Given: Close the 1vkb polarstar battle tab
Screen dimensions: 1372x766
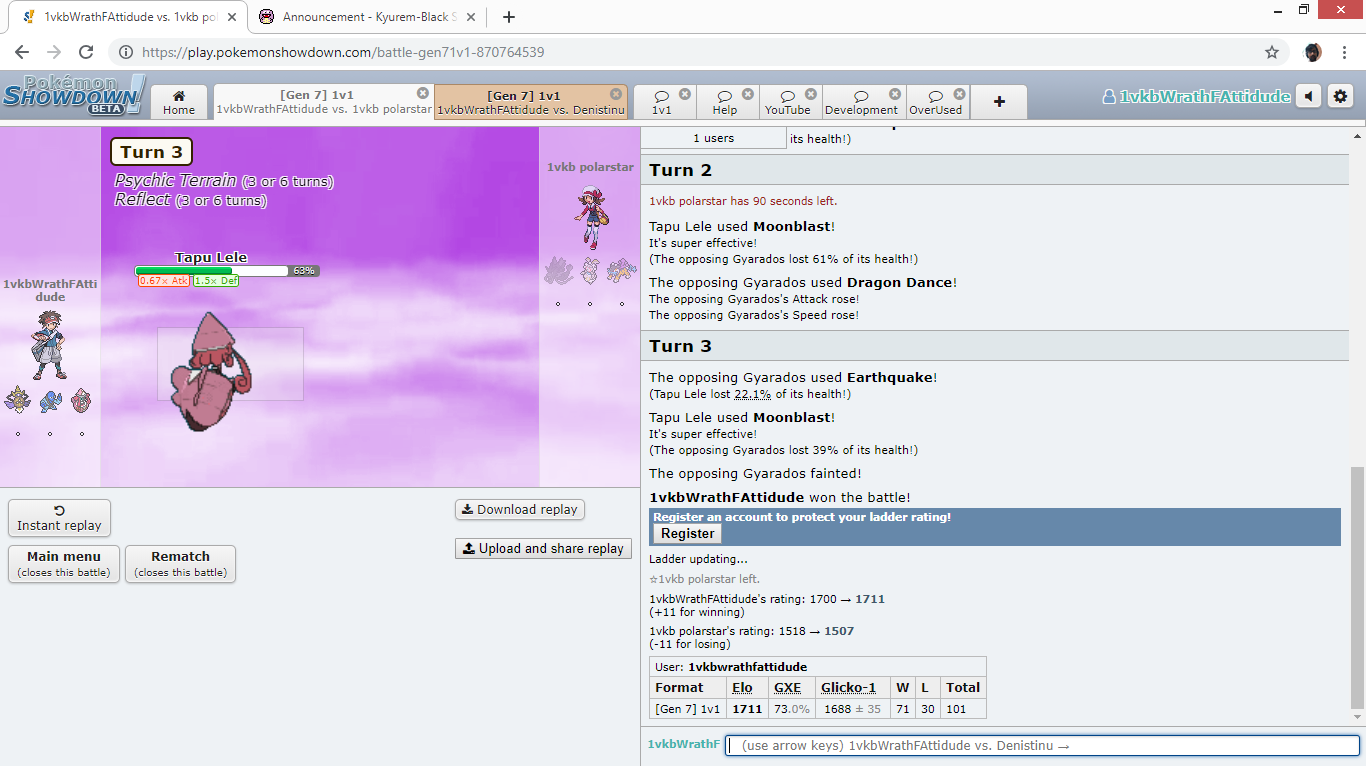Looking at the screenshot, I should pos(423,93).
